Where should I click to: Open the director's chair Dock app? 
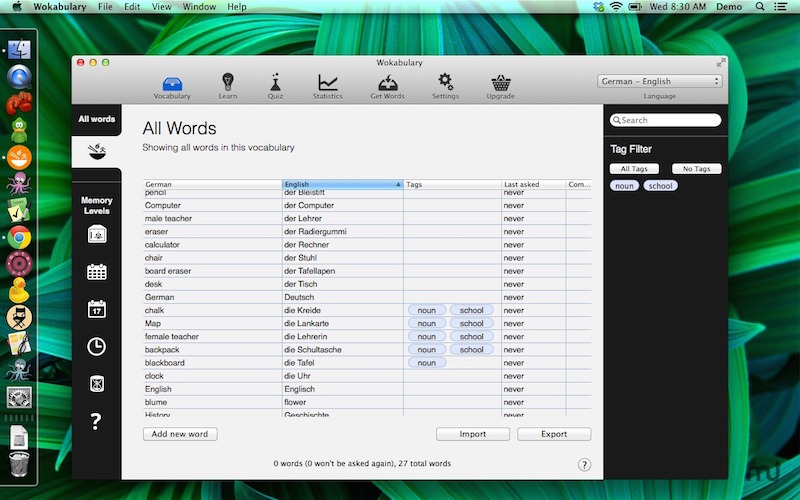pos(19,317)
